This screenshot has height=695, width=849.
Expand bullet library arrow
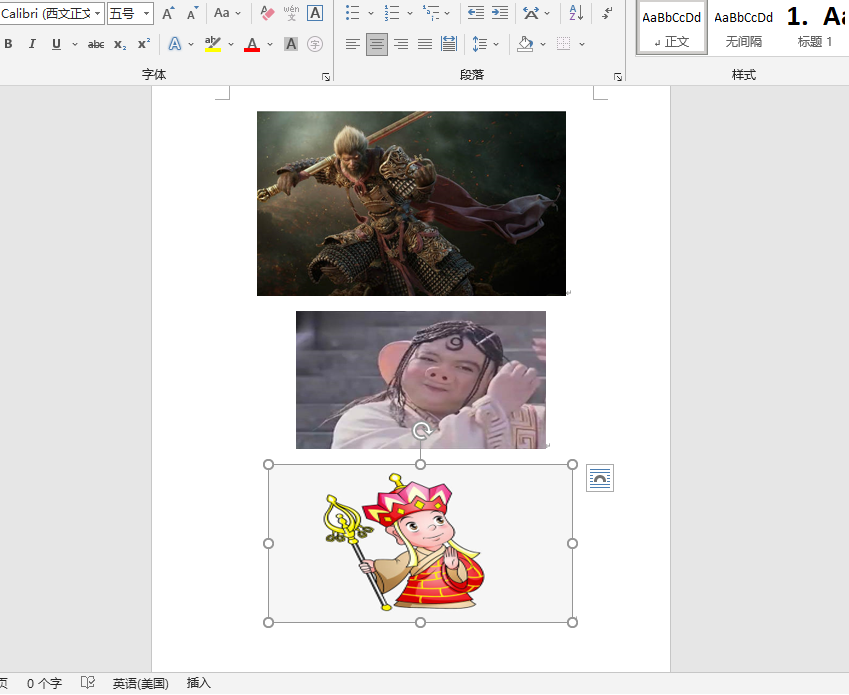371,13
